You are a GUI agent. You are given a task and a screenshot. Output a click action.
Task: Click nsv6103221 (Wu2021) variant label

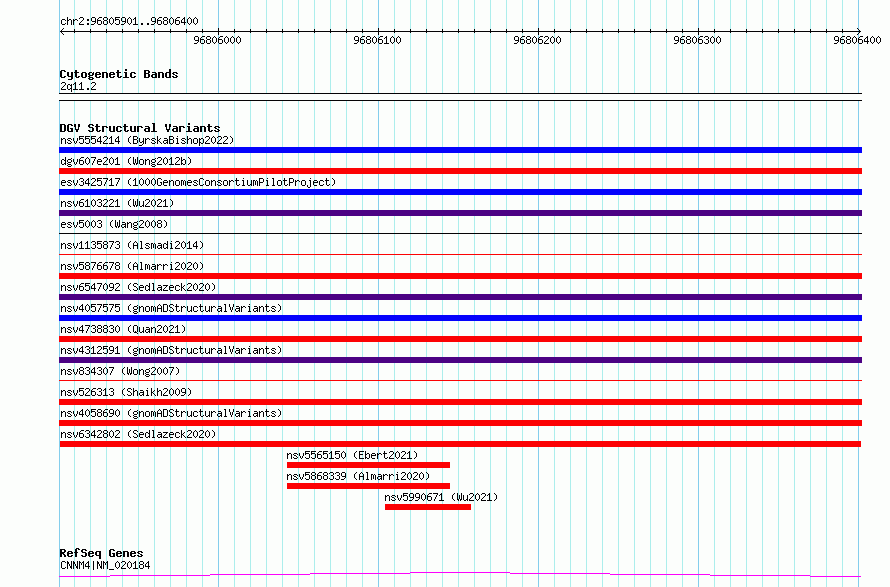click(x=117, y=203)
